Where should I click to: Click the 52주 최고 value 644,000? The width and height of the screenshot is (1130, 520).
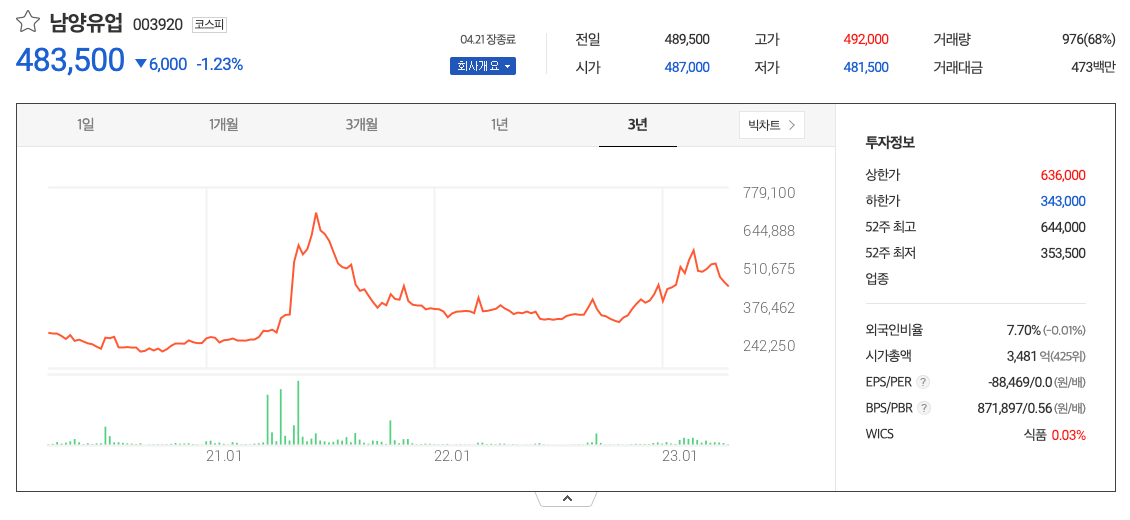[x=1063, y=227]
